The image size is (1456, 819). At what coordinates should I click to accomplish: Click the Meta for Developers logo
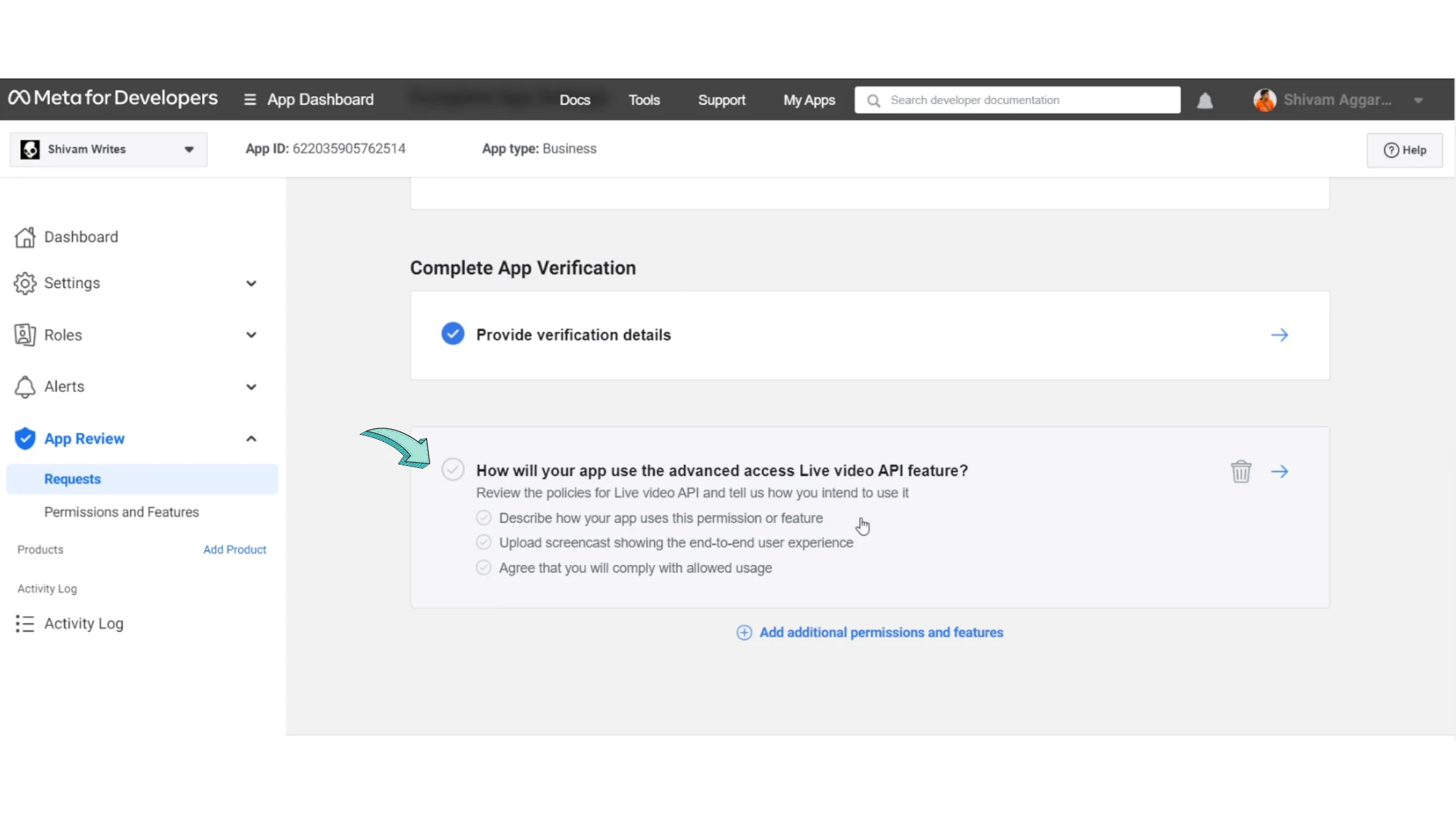coord(112,99)
